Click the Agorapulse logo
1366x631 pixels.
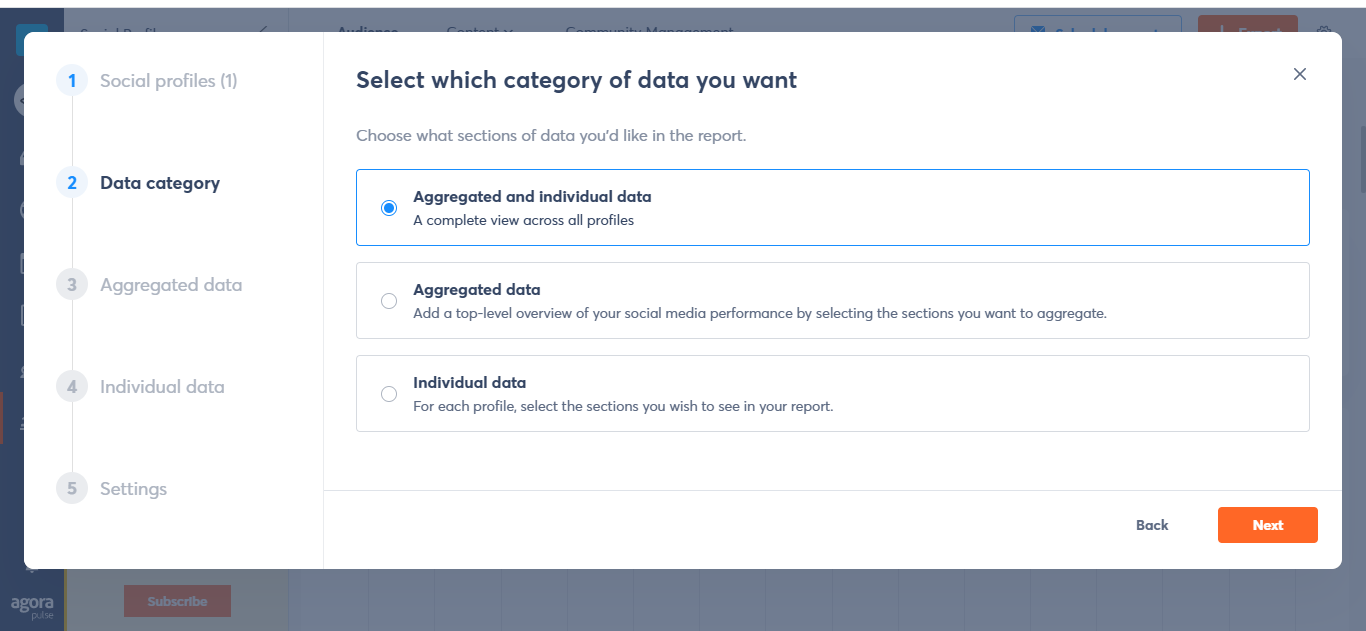pos(32,606)
